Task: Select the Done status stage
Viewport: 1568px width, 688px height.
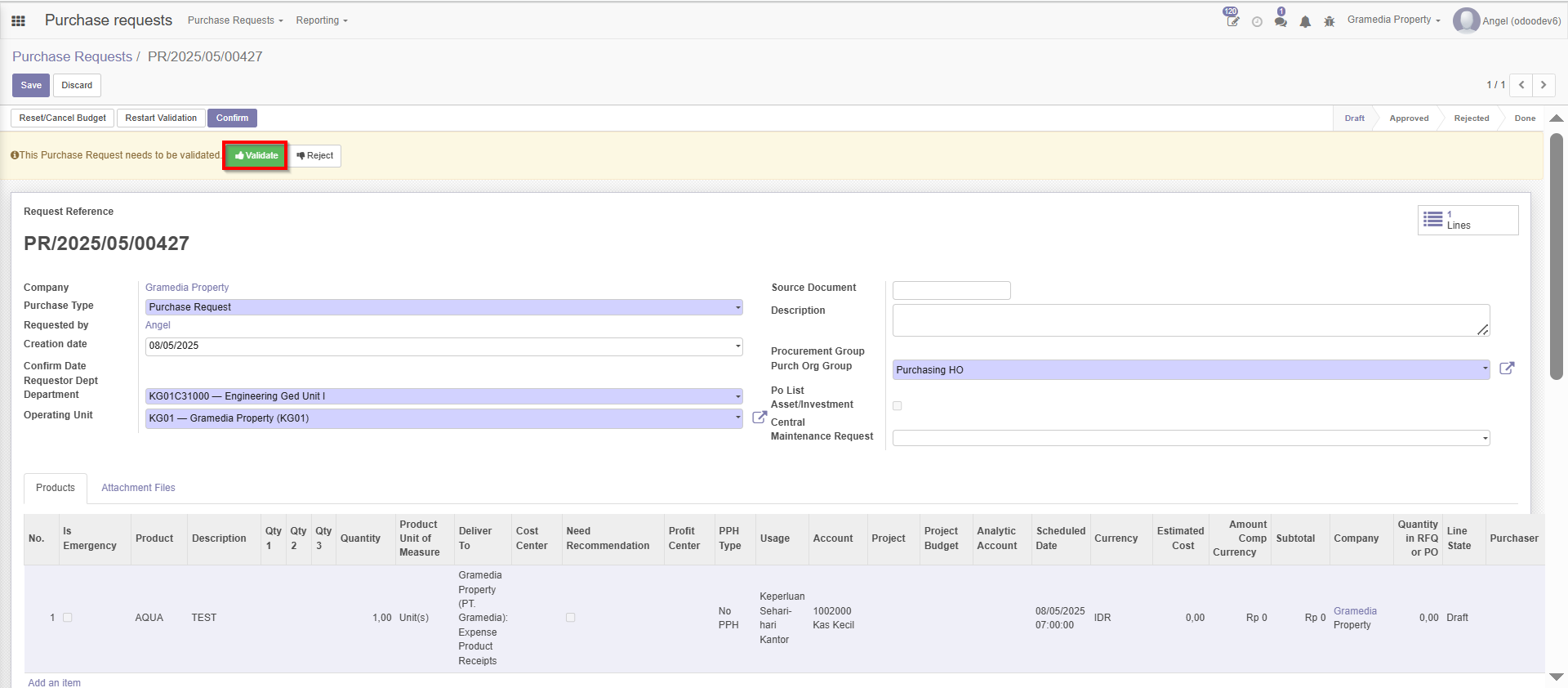Action: pos(1525,118)
